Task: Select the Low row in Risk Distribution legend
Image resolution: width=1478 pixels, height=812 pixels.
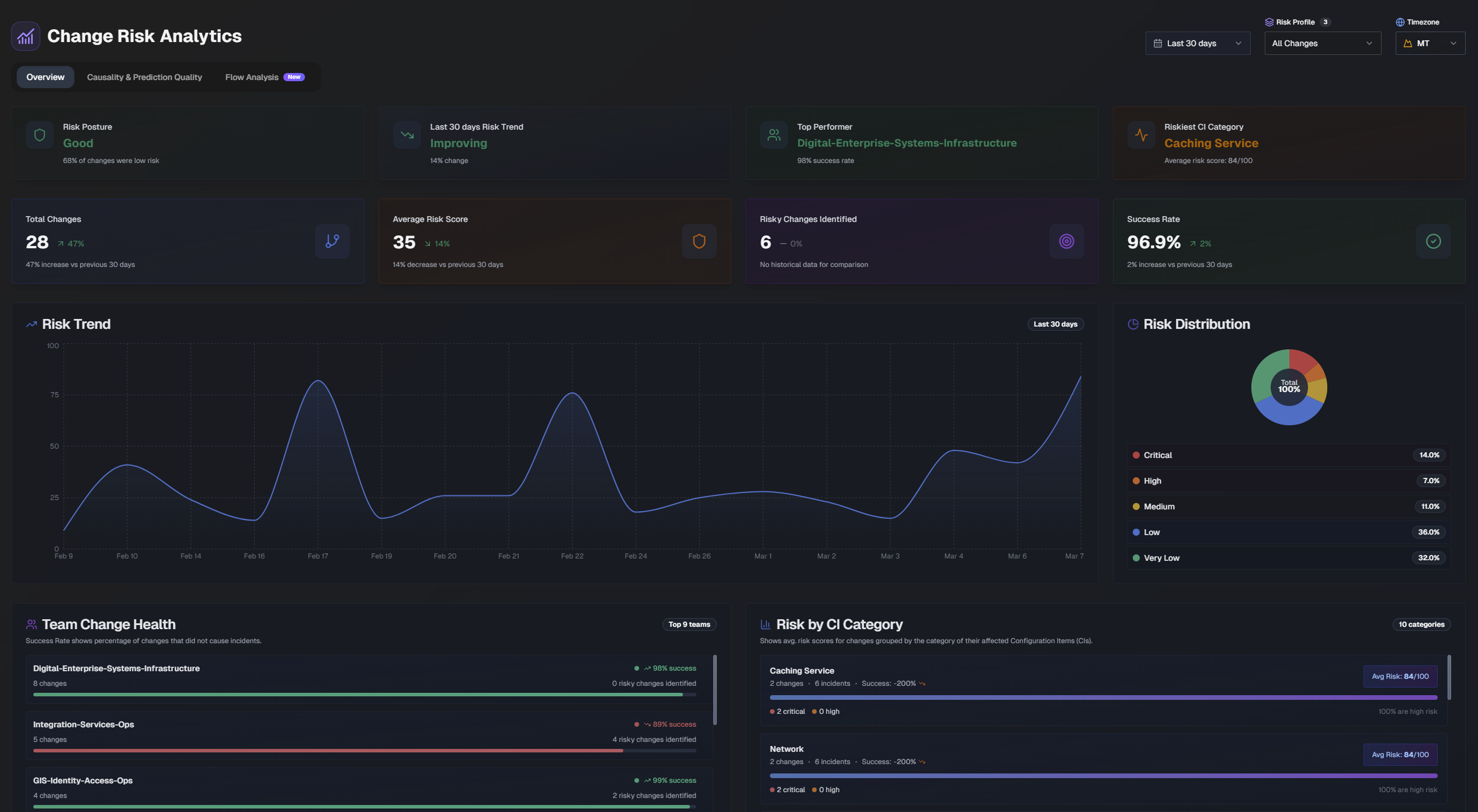Action: pyautogui.click(x=1289, y=532)
